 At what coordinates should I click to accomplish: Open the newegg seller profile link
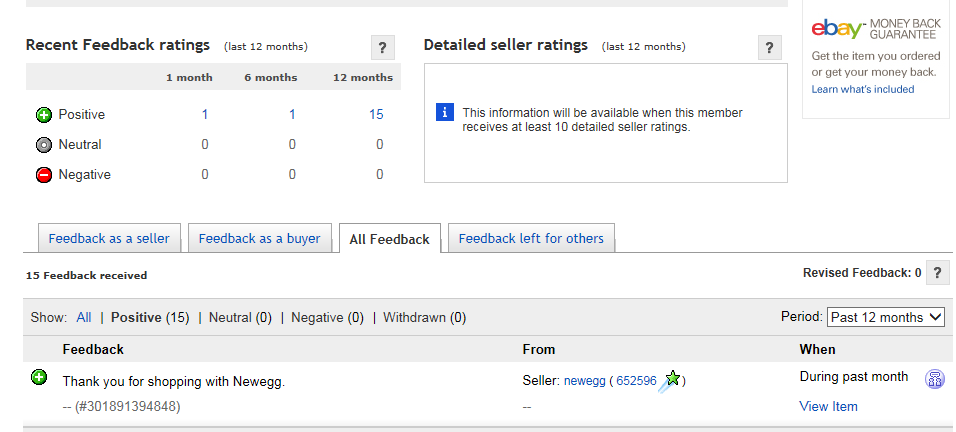(584, 381)
